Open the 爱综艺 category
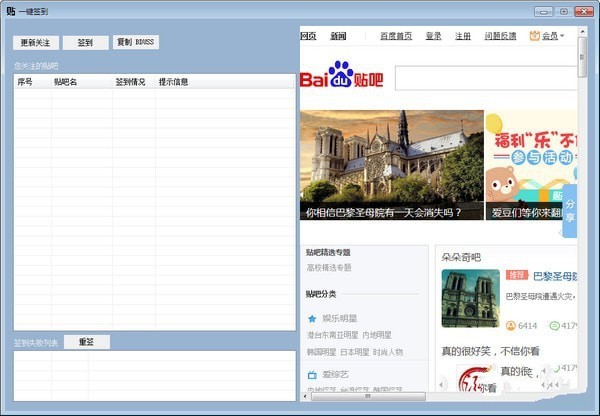Viewport: 600px width, 416px height. click(335, 375)
